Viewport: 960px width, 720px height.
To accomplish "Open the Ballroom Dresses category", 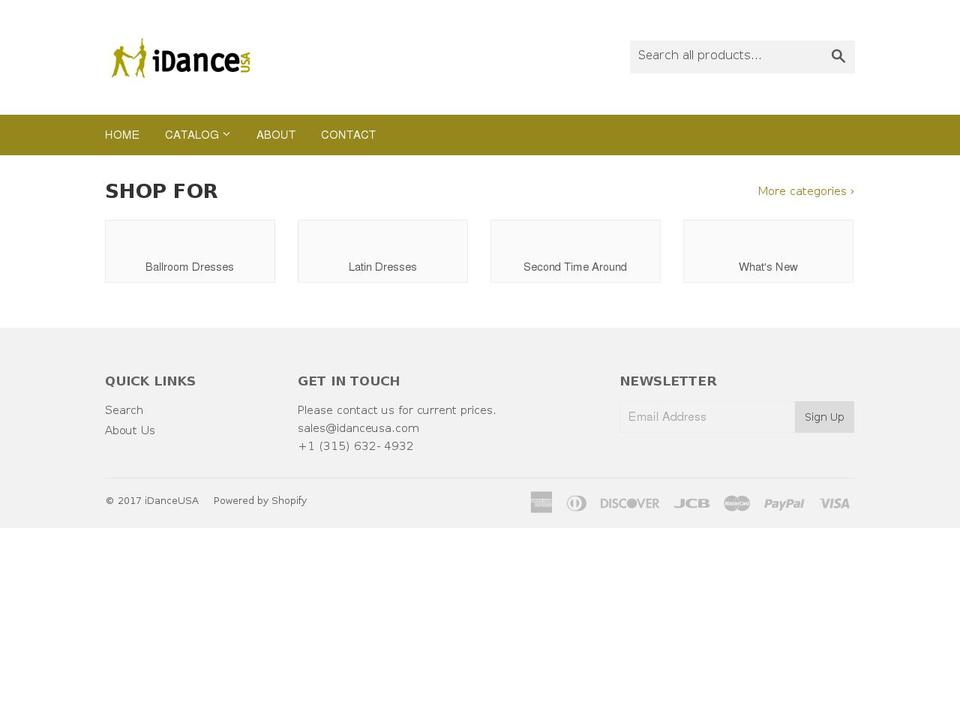I will (190, 251).
